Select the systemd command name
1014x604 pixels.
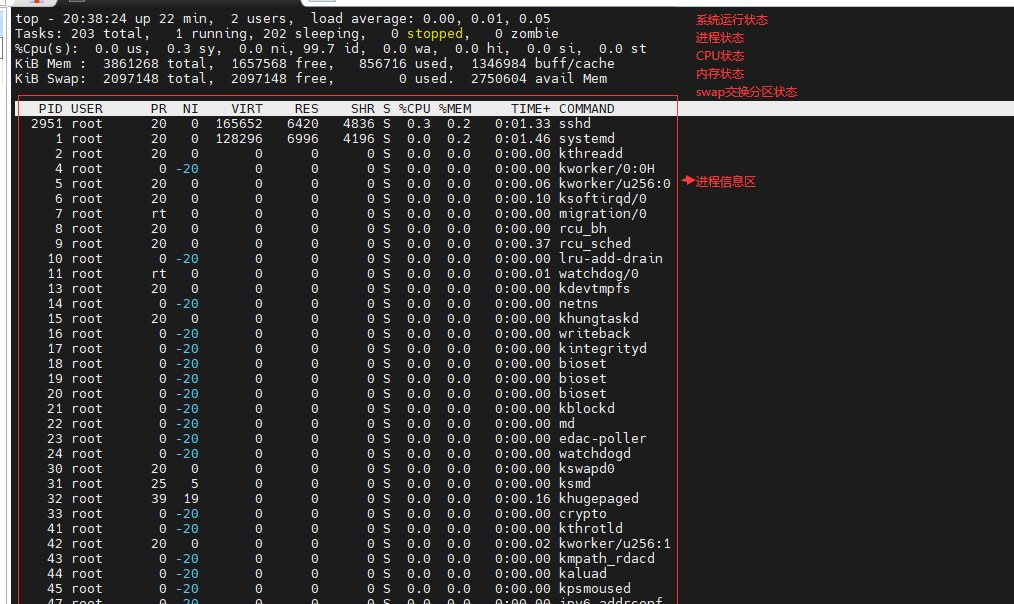587,138
